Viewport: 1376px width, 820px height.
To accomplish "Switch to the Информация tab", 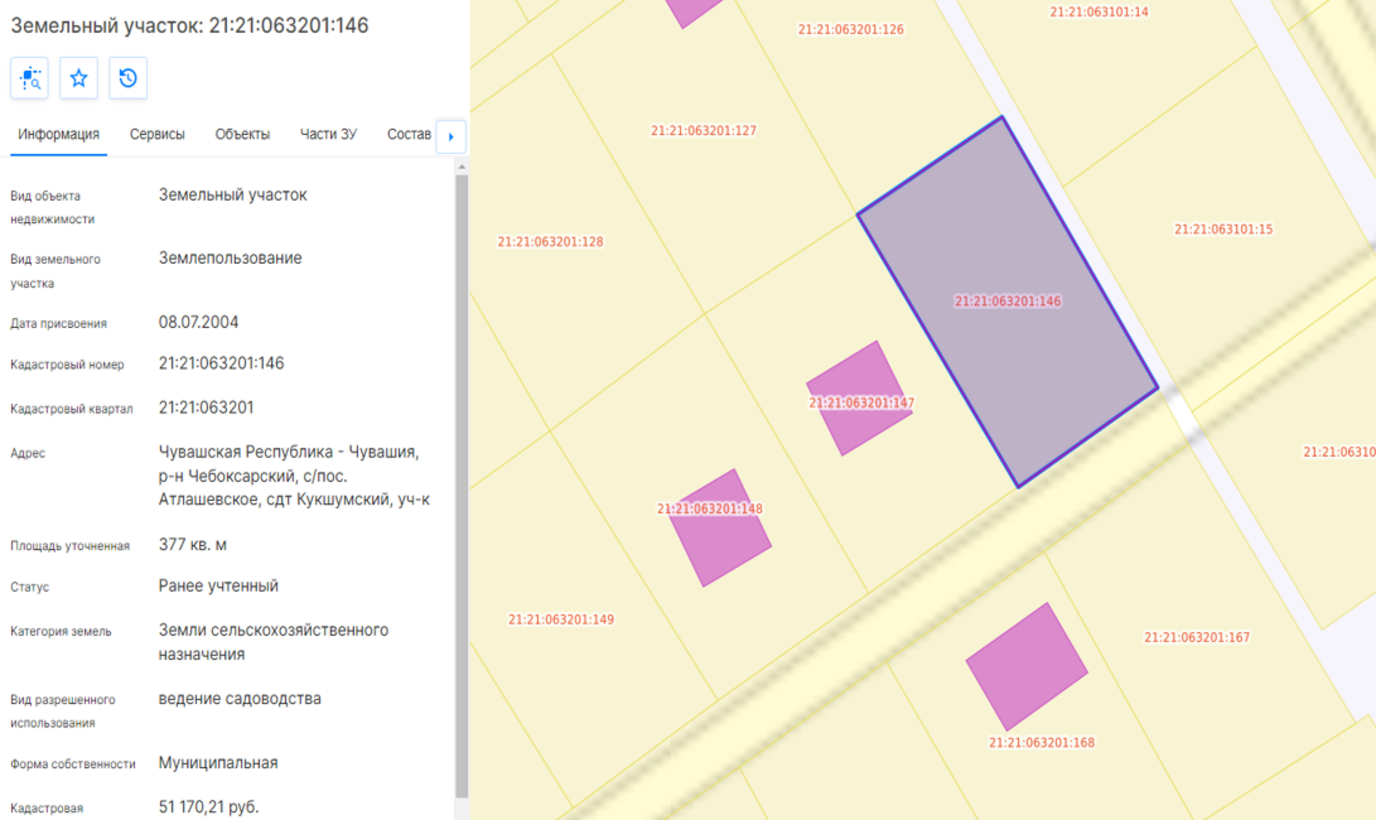I will (x=59, y=135).
